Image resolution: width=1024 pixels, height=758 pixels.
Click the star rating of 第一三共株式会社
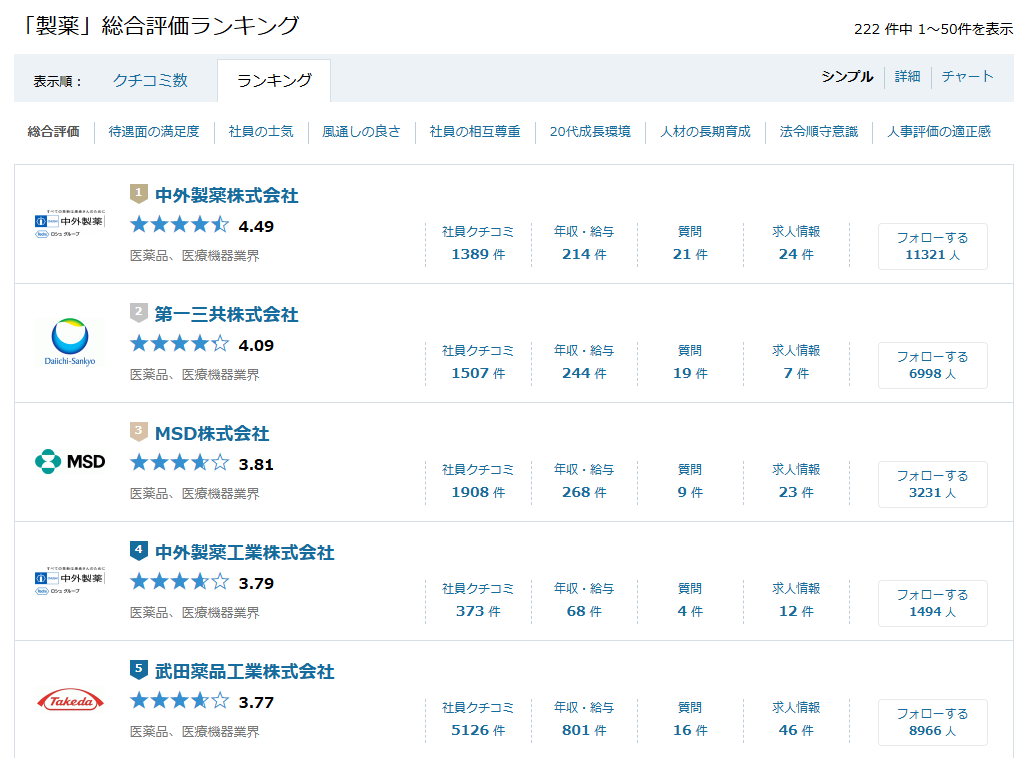coord(180,344)
